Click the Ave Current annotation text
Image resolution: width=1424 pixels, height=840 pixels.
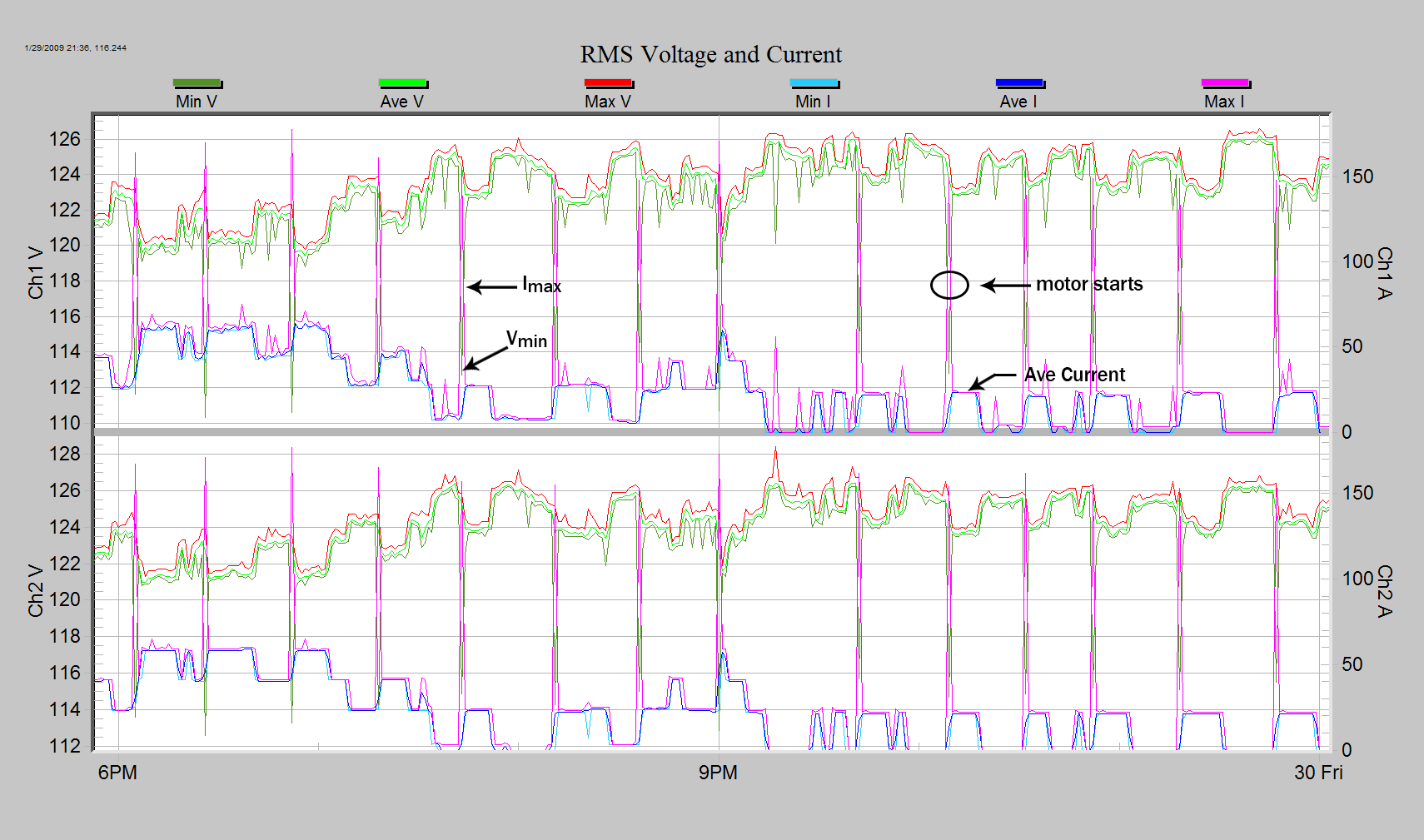1073,375
